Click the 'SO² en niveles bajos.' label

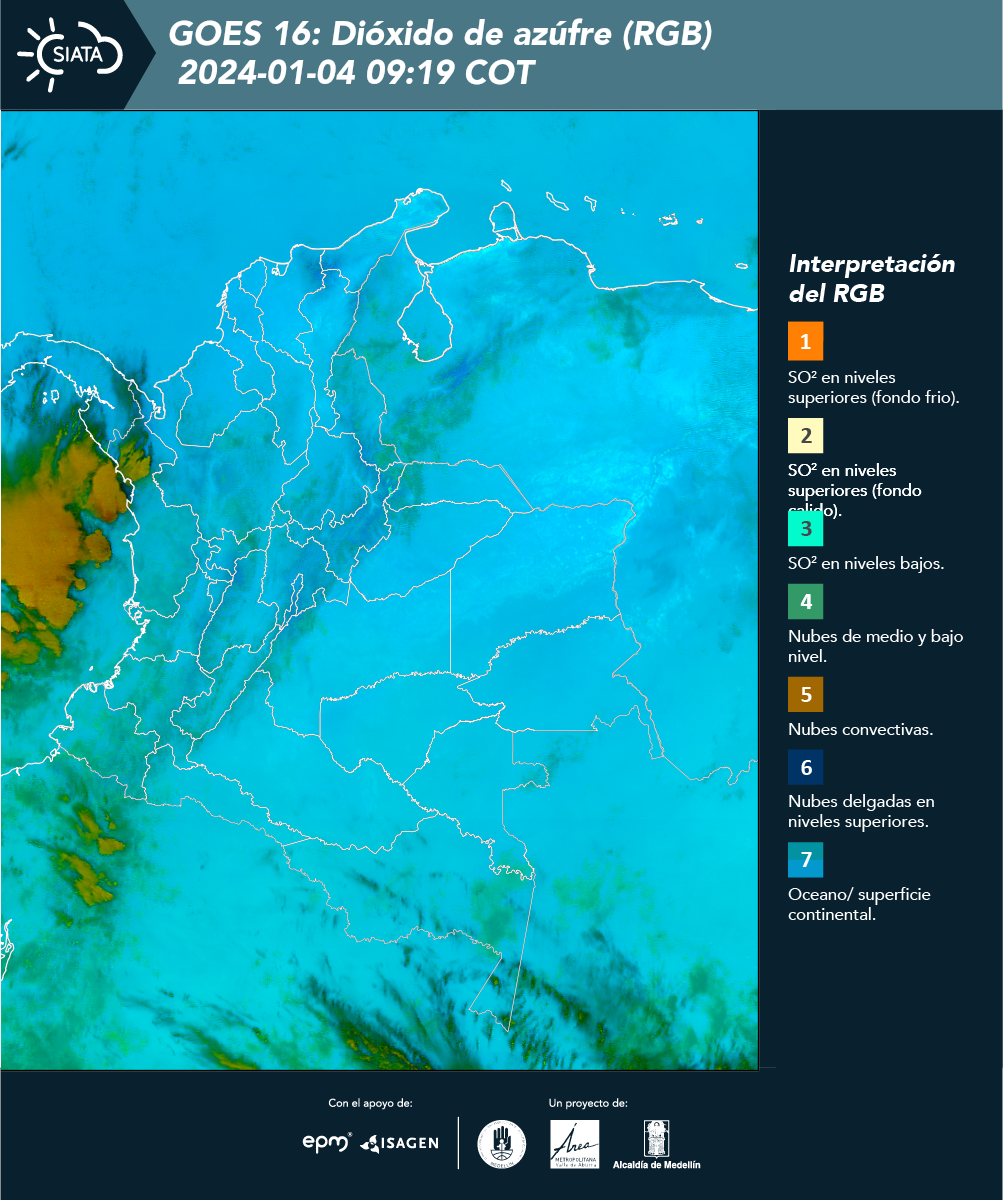click(866, 563)
